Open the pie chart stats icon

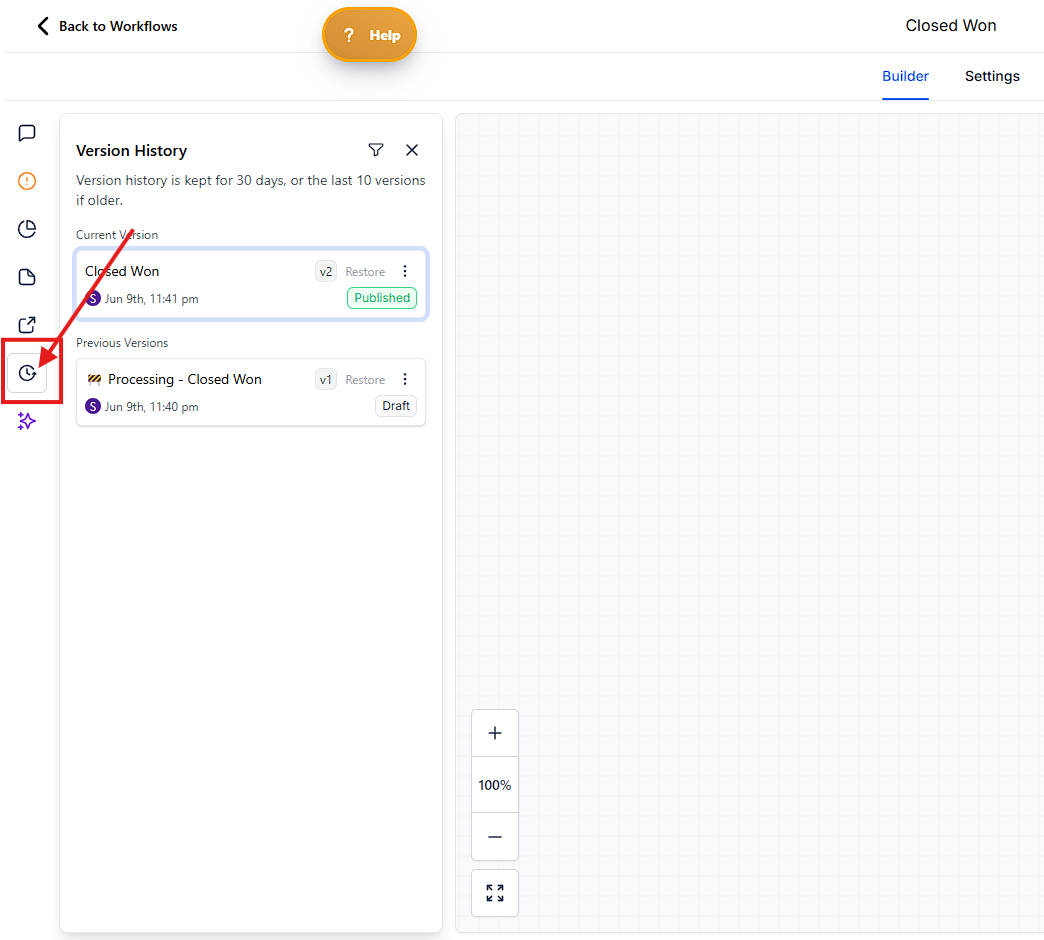(27, 229)
